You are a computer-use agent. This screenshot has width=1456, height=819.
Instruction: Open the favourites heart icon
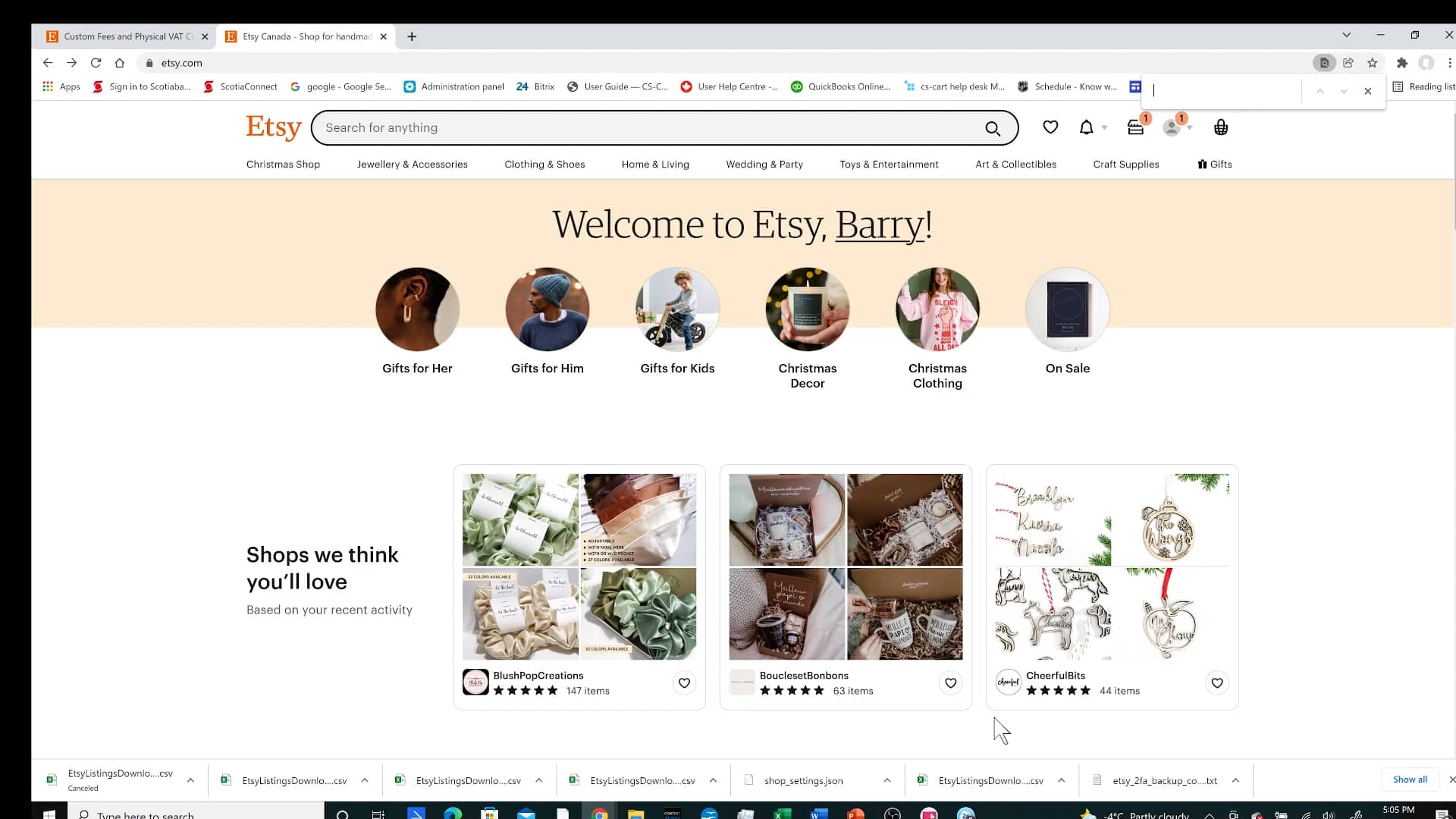[x=1050, y=127]
